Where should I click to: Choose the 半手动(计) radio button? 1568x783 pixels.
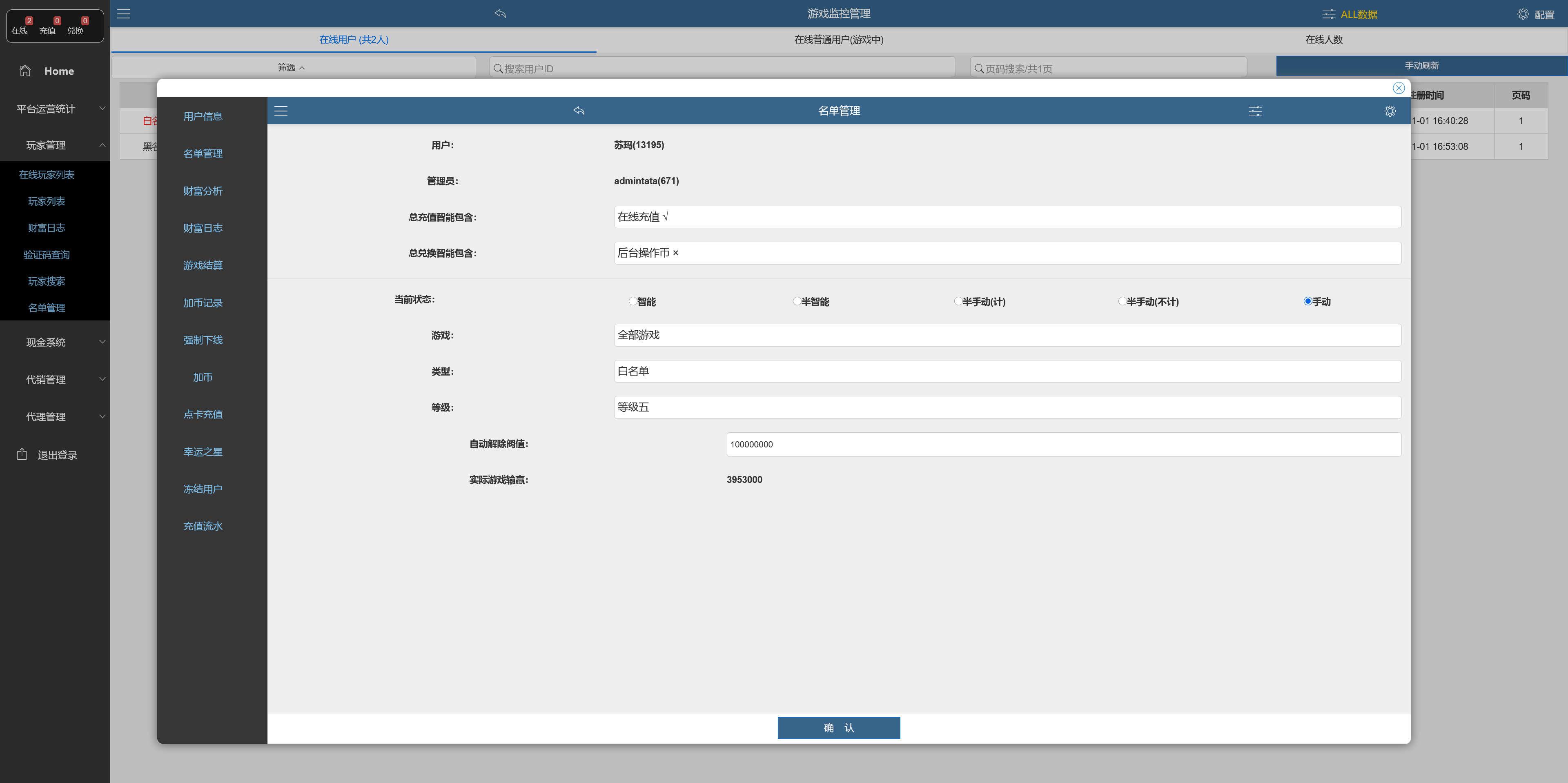coord(958,301)
